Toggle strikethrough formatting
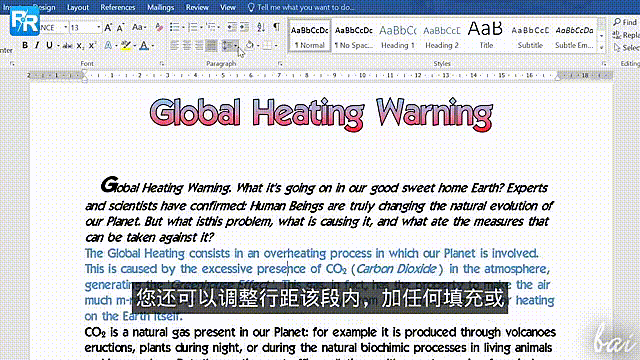This screenshot has width=640, height=360. point(67,46)
